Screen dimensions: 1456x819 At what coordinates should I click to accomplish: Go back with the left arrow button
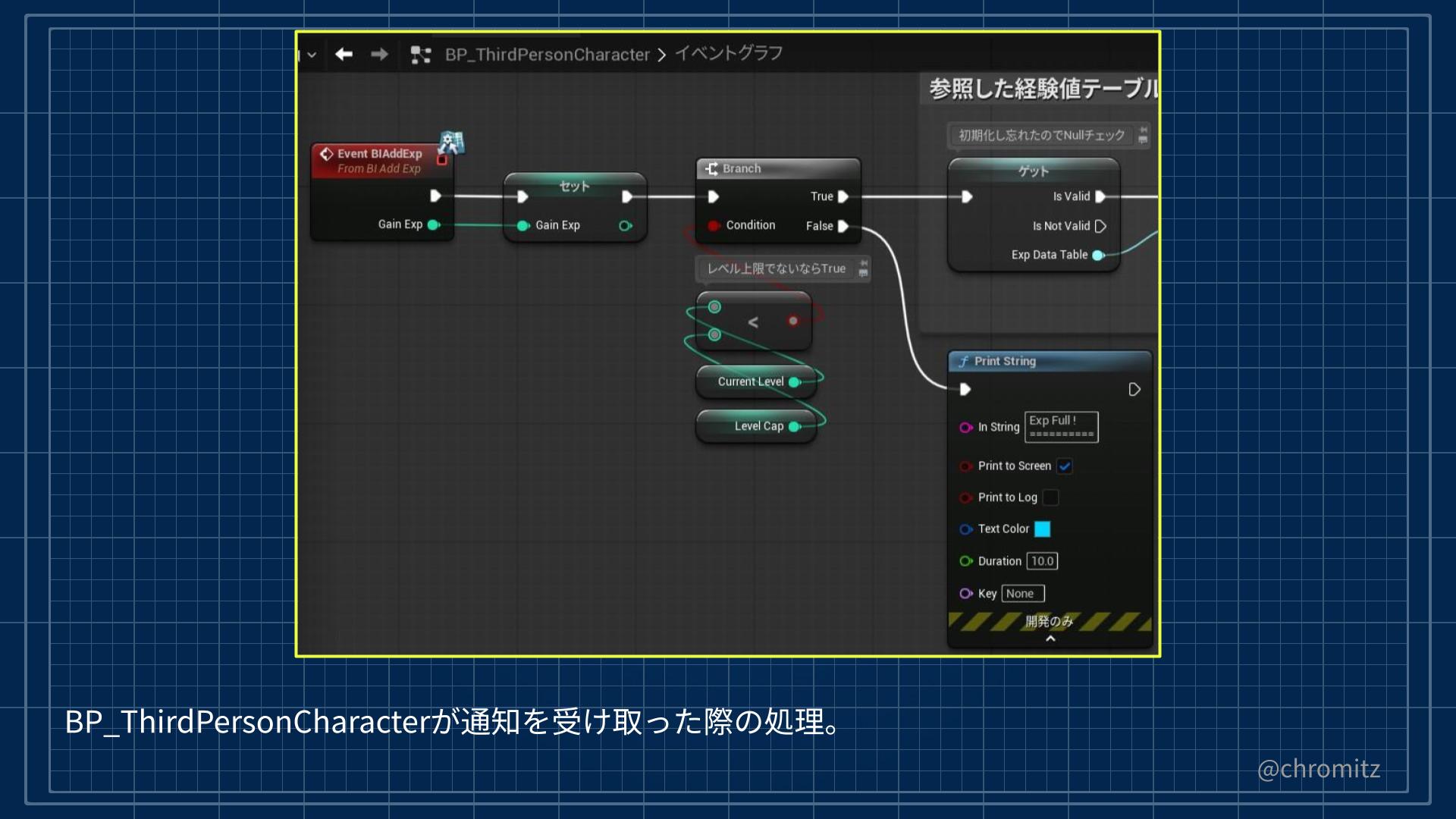pyautogui.click(x=344, y=54)
